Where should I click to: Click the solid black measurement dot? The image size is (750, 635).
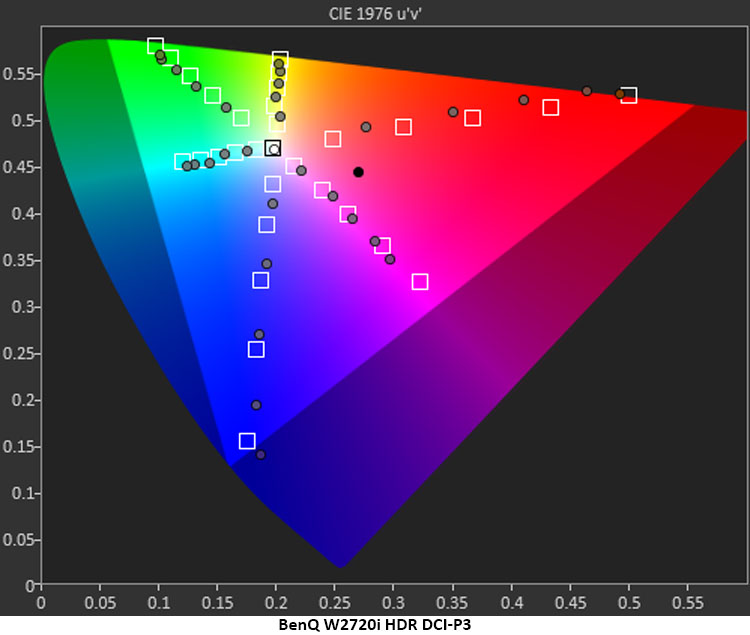358,172
